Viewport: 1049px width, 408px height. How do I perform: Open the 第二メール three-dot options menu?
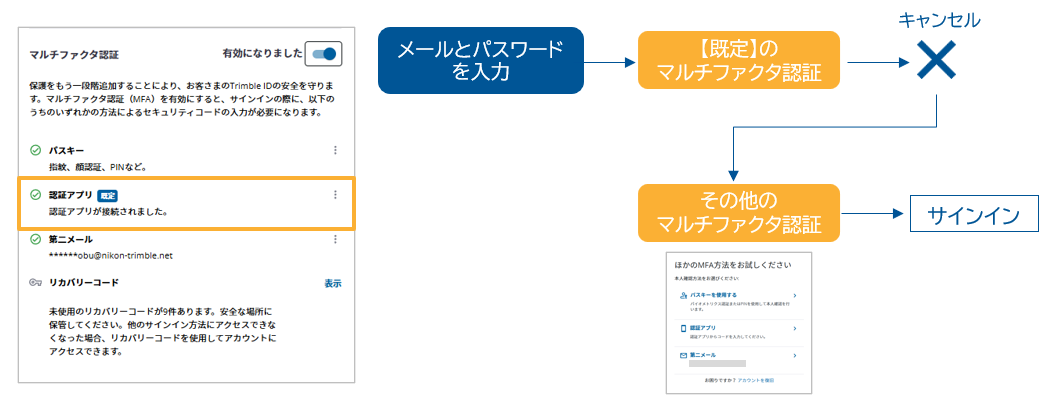point(334,239)
